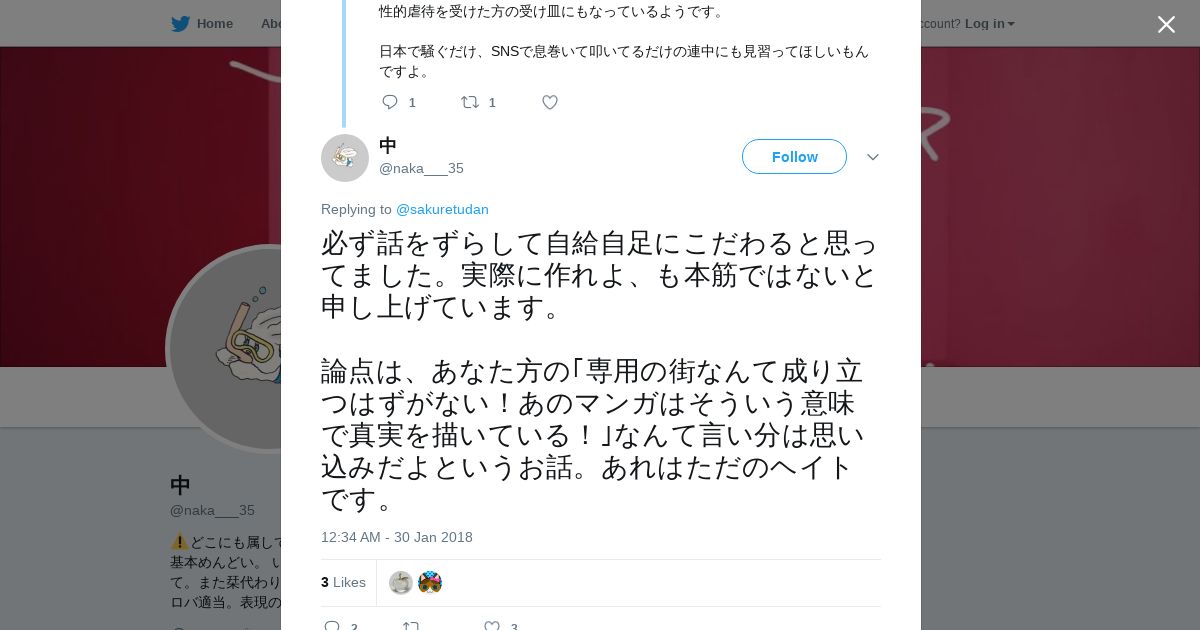This screenshot has width=1200, height=630.
Task: Reply icon on the quoted tweet
Action: click(390, 102)
